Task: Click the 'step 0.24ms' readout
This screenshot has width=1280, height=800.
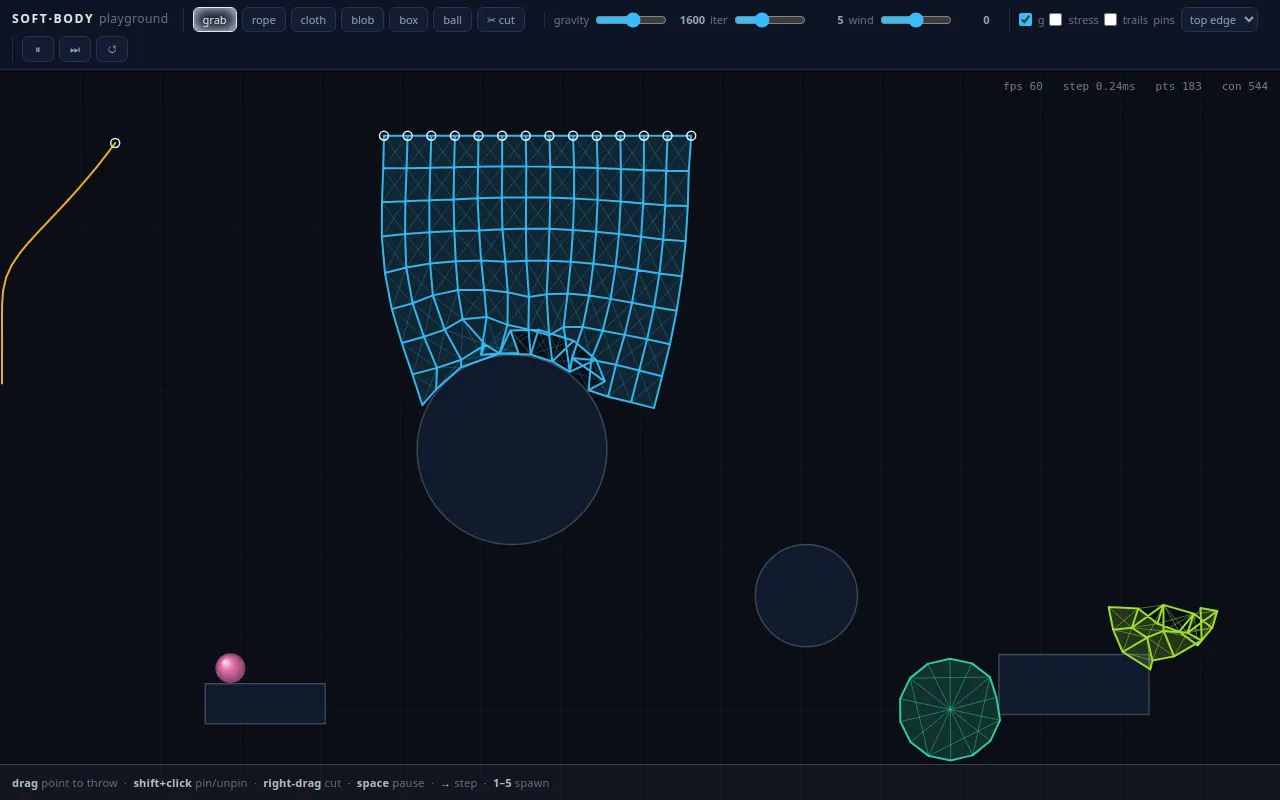Action: (x=1099, y=87)
